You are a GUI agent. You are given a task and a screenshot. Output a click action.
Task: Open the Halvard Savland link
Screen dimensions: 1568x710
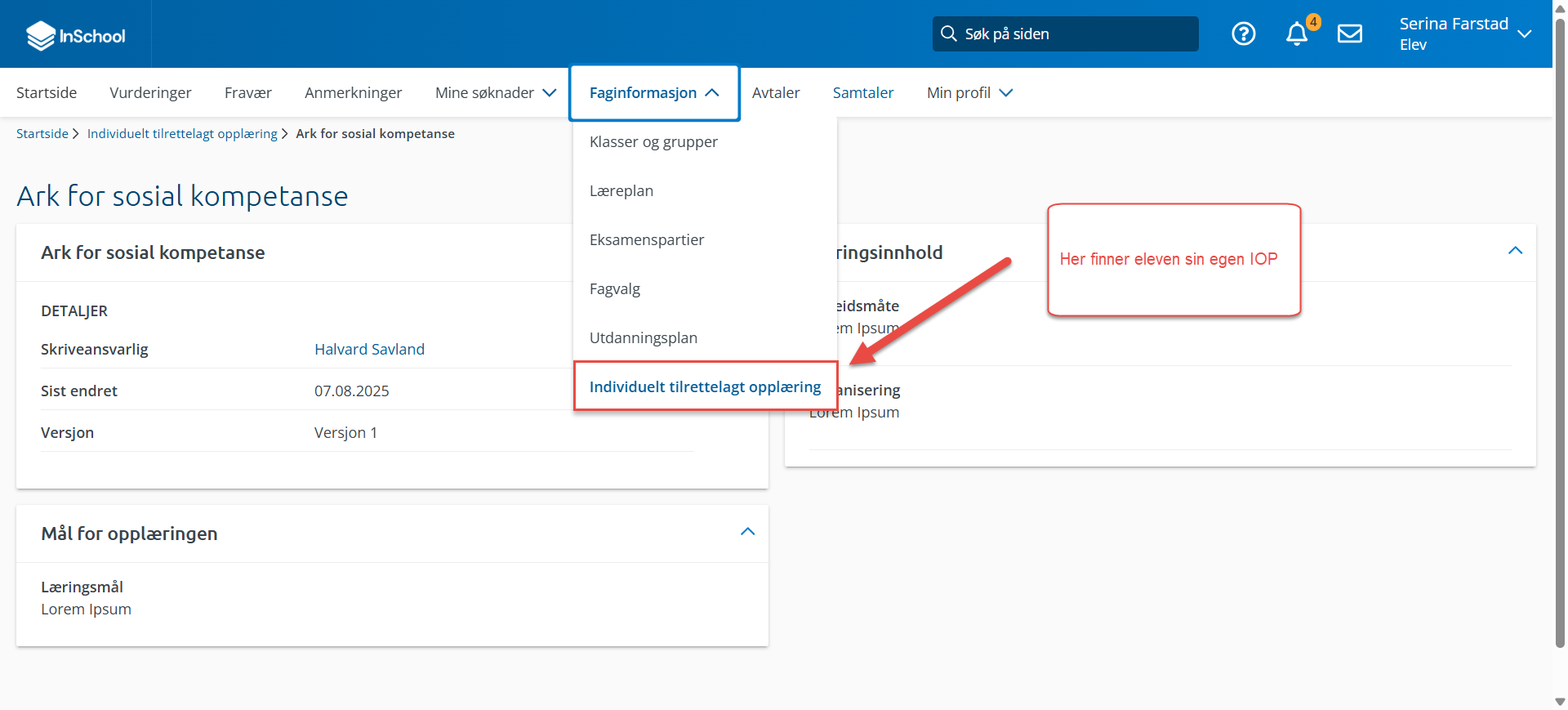[369, 349]
